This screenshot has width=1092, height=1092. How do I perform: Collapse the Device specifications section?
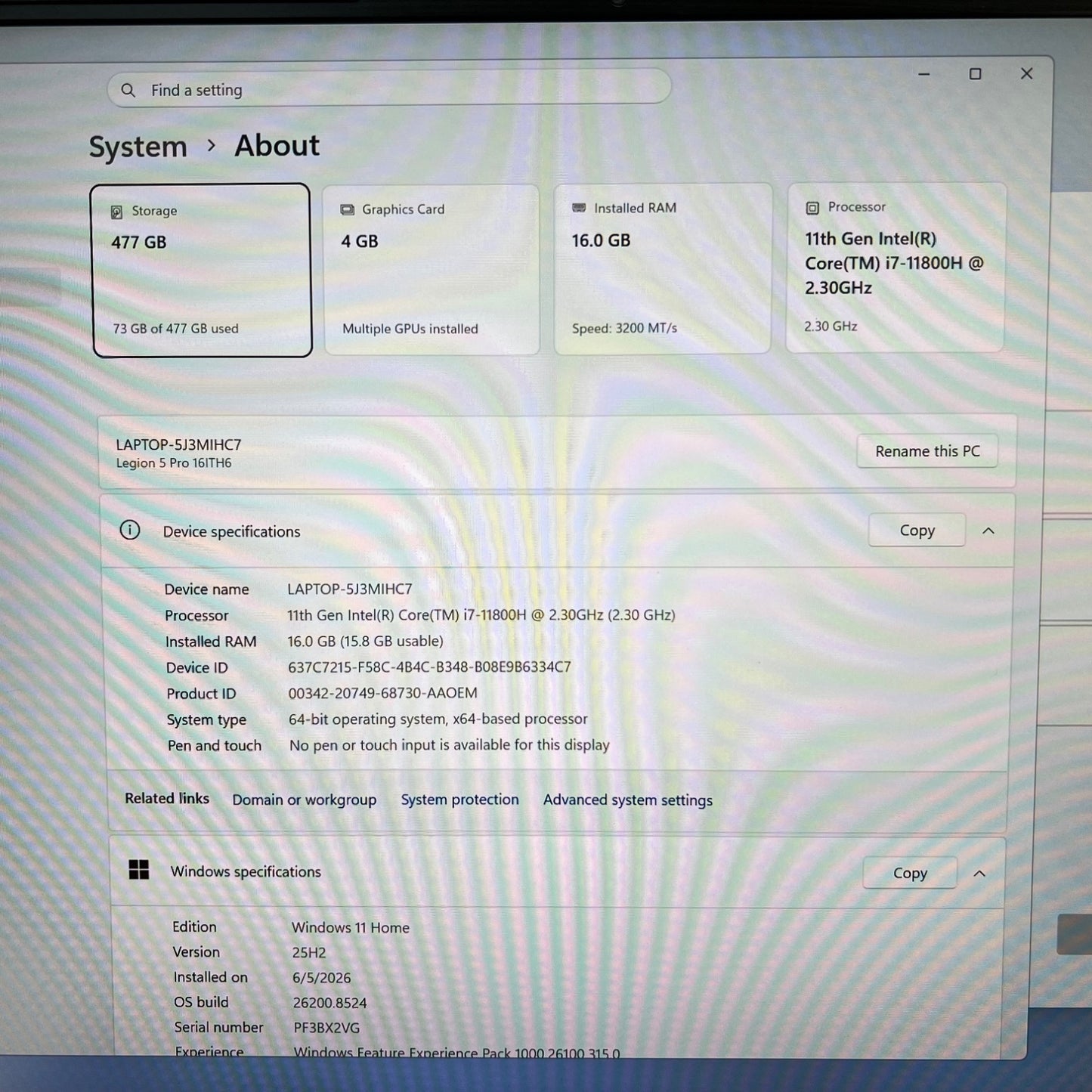[x=988, y=531]
